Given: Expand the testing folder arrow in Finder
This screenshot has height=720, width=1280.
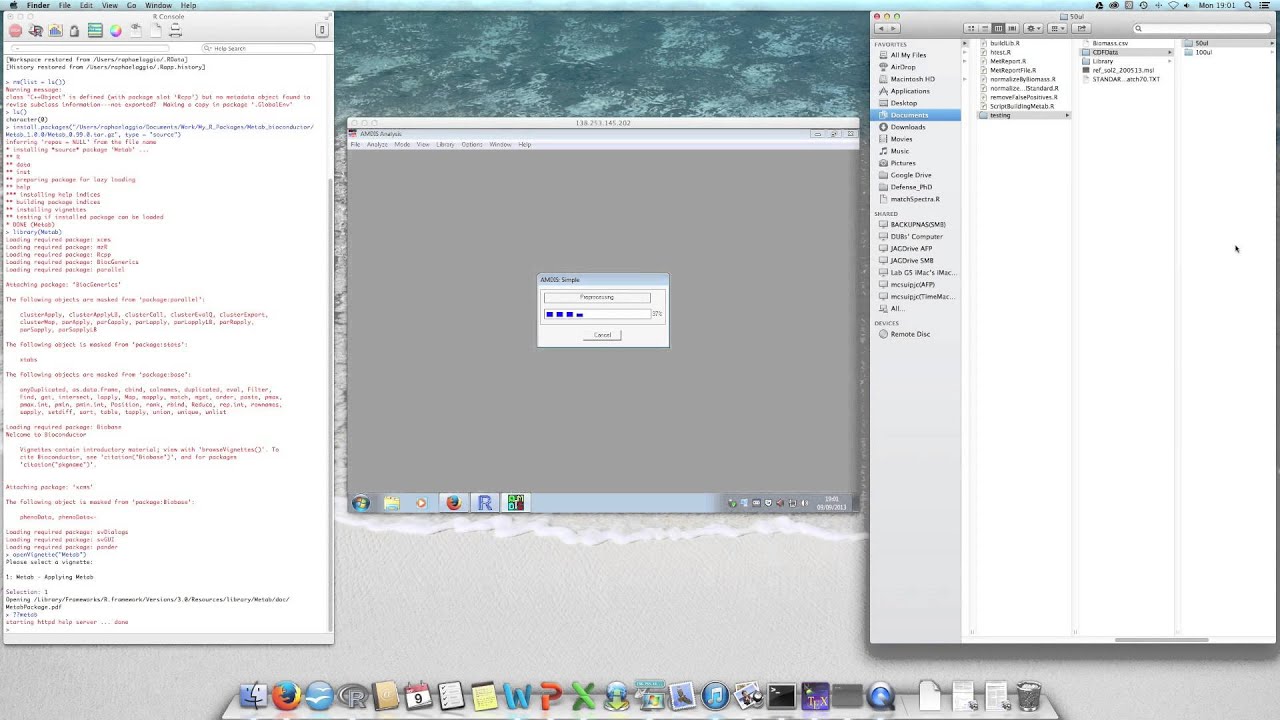Looking at the screenshot, I should tap(1067, 115).
